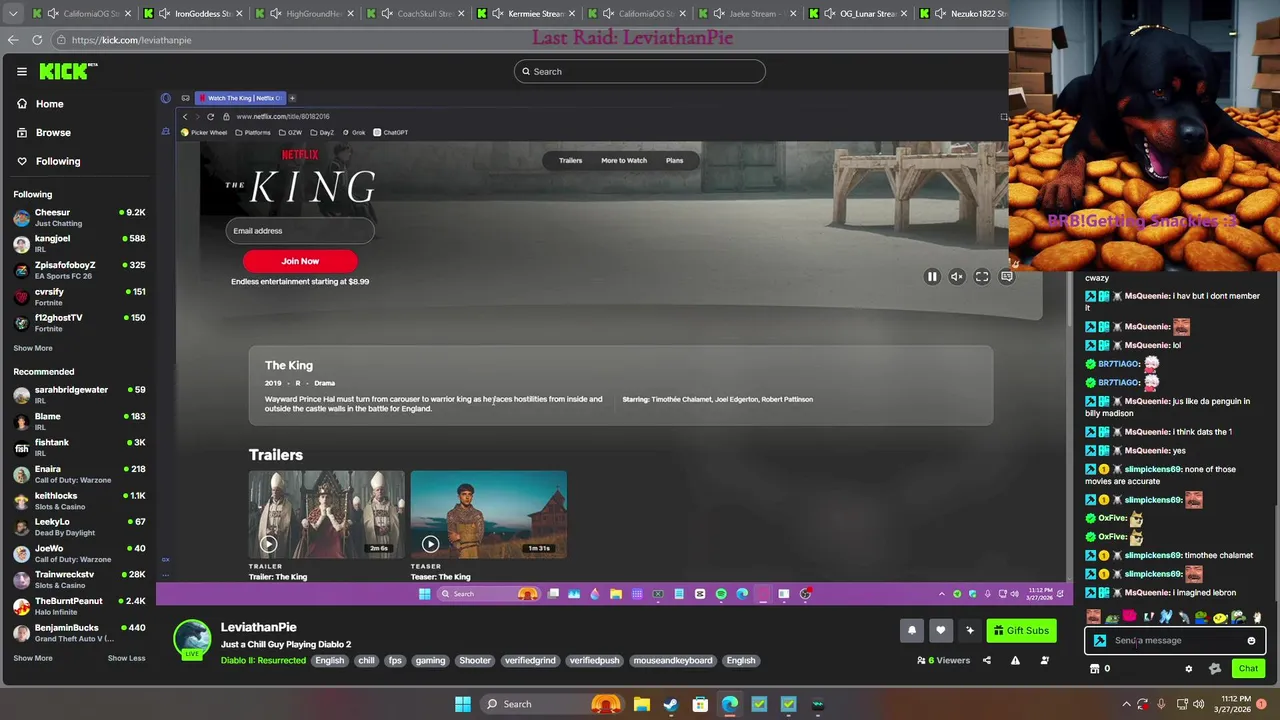
Task: Collapse Recommended list with Show Less
Action: tap(126, 658)
